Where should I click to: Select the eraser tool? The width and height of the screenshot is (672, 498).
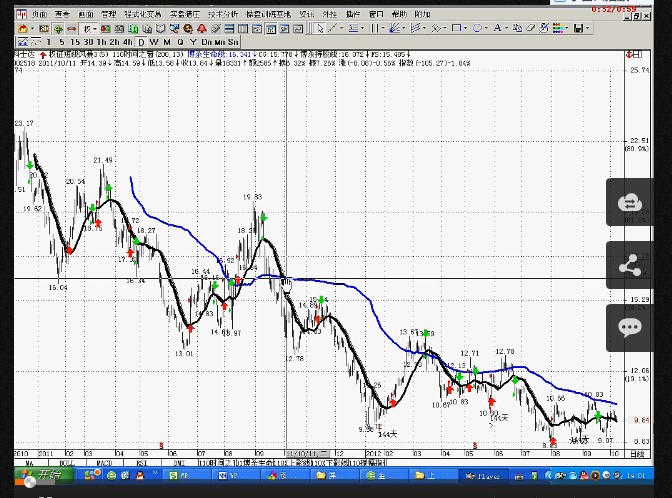[x=531, y=29]
